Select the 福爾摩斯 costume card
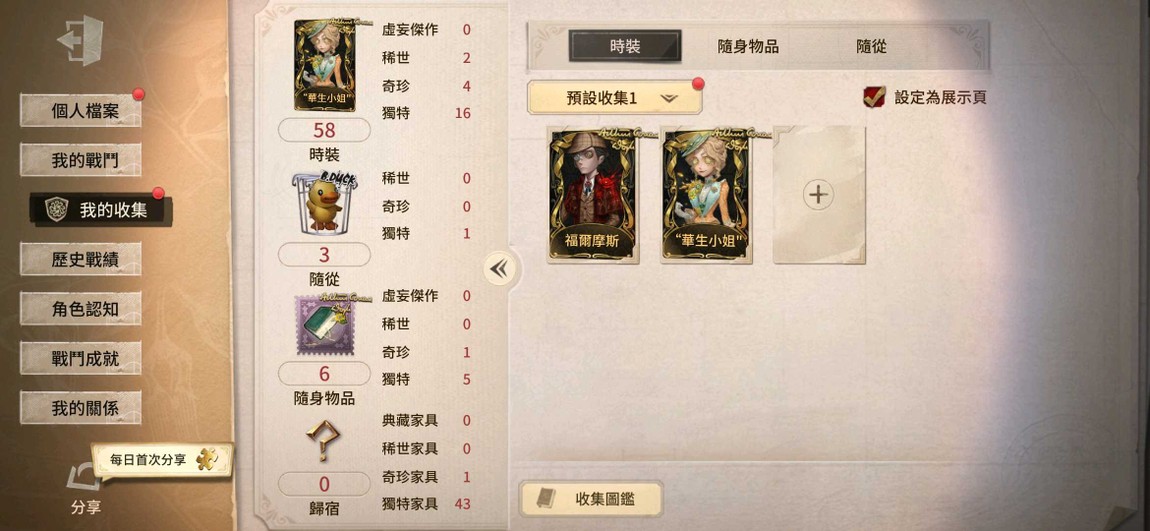 click(x=593, y=195)
